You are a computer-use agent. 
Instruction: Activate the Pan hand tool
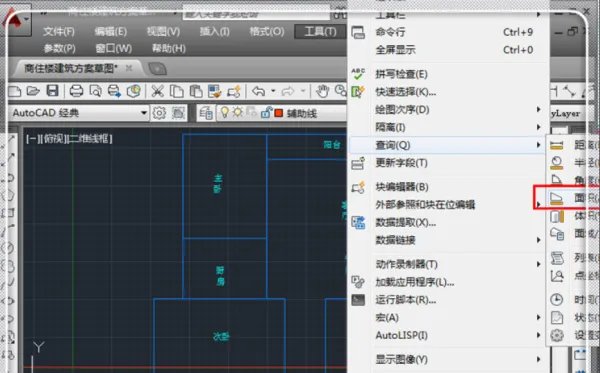323,91
